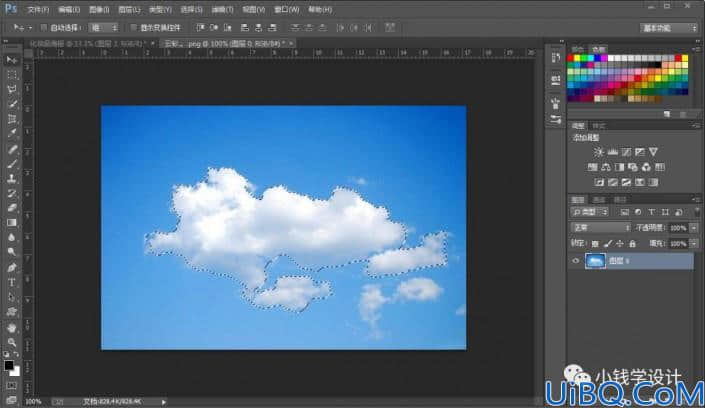Select the Path Selection tool
Screen dimensions: 705x408
(x=12, y=297)
